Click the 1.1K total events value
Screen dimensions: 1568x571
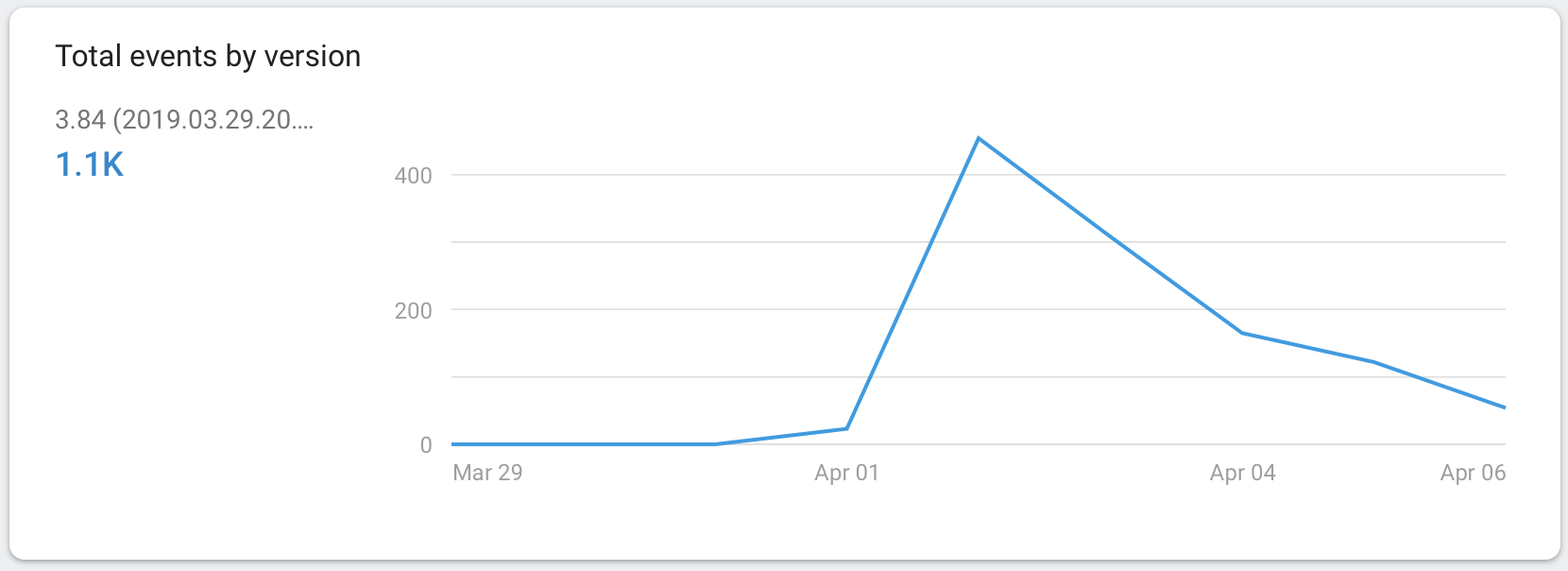[90, 165]
